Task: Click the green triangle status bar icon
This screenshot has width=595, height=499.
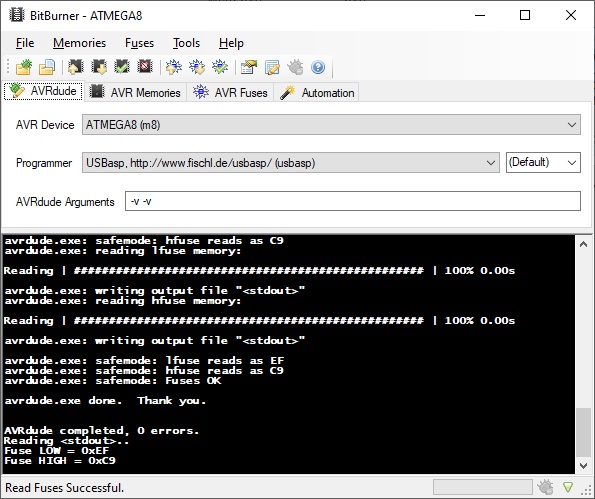Action: (568, 487)
